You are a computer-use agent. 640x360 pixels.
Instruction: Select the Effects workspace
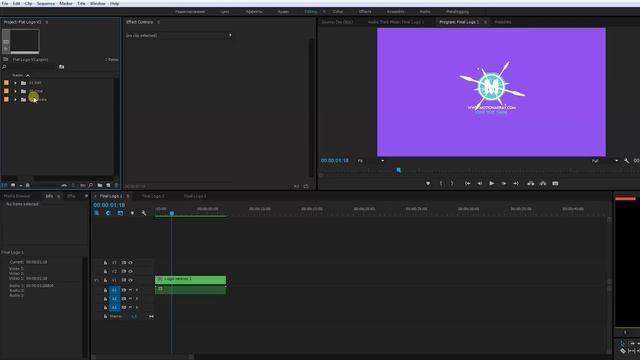[365, 12]
